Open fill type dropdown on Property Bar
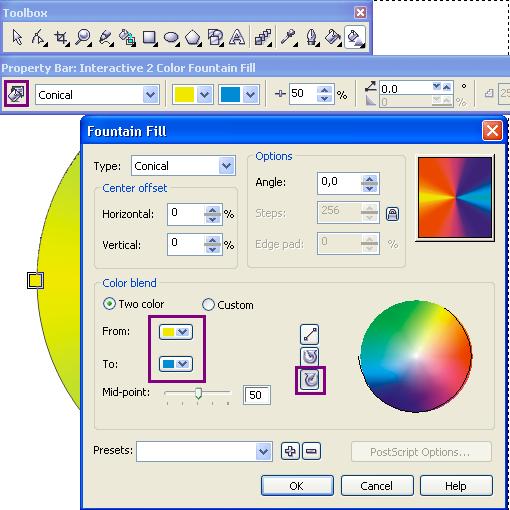Viewport: 510px width, 510px height. [x=150, y=95]
